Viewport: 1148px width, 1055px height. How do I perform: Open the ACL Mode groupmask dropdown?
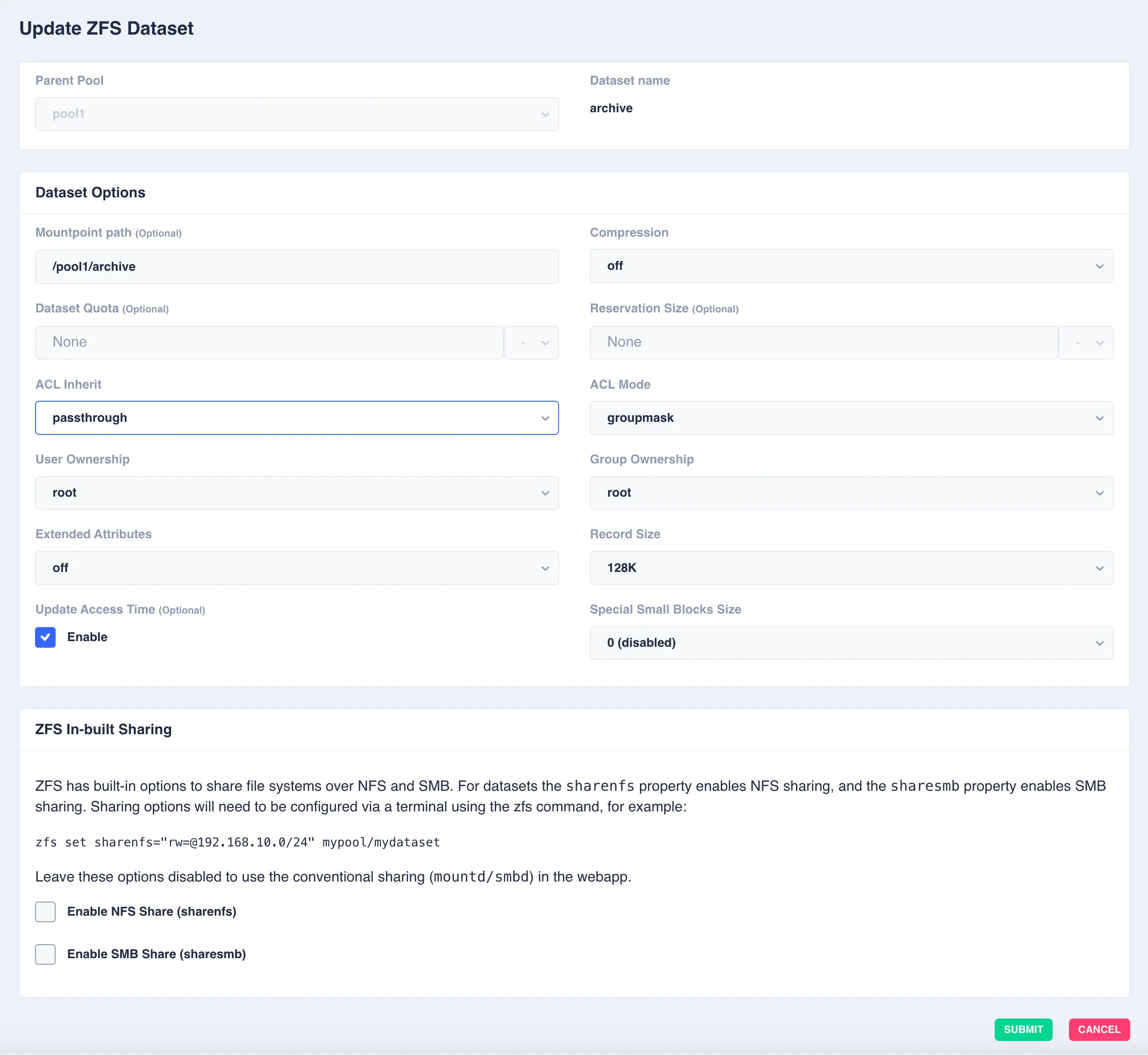coord(851,418)
